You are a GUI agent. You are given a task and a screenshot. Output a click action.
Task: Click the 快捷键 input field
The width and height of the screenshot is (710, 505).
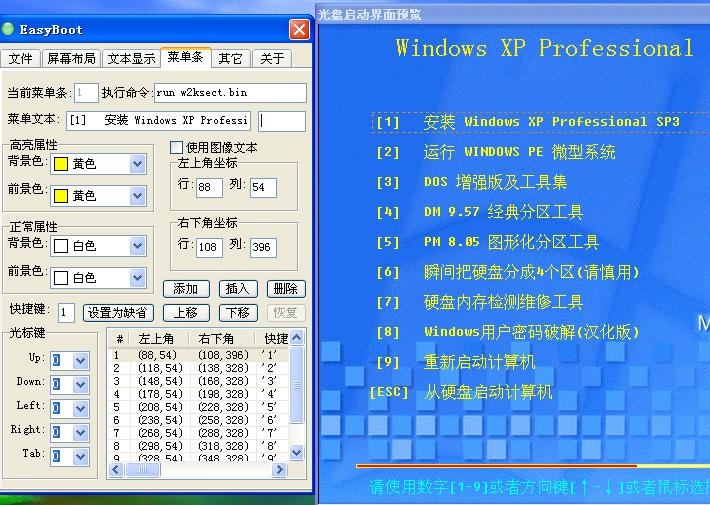66,313
